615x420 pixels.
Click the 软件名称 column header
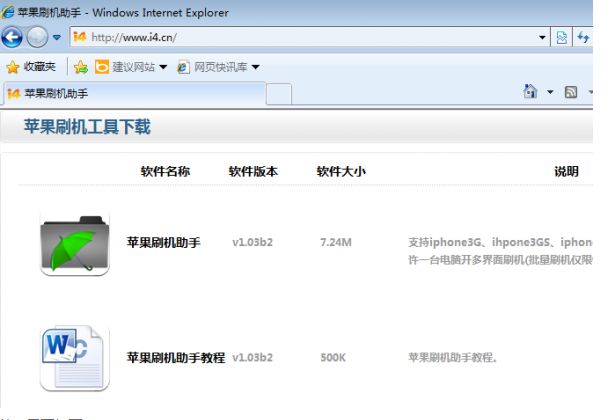pyautogui.click(x=165, y=171)
